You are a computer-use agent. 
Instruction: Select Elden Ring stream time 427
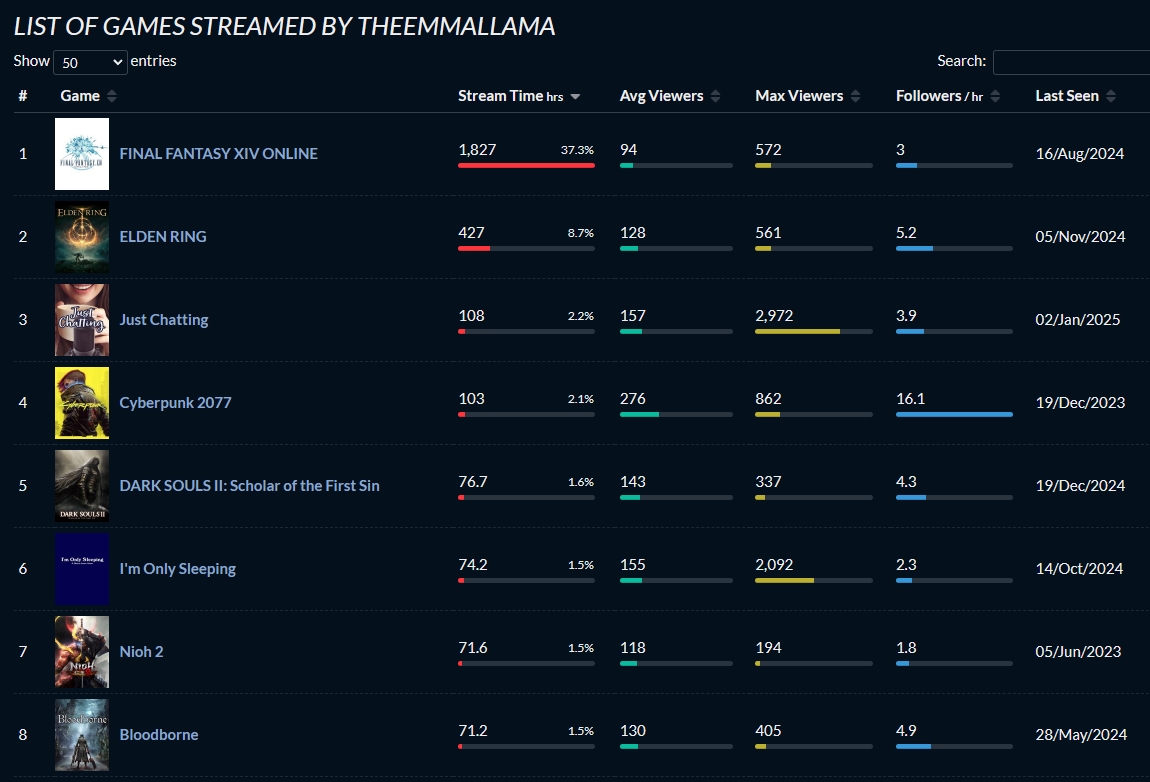(472, 233)
